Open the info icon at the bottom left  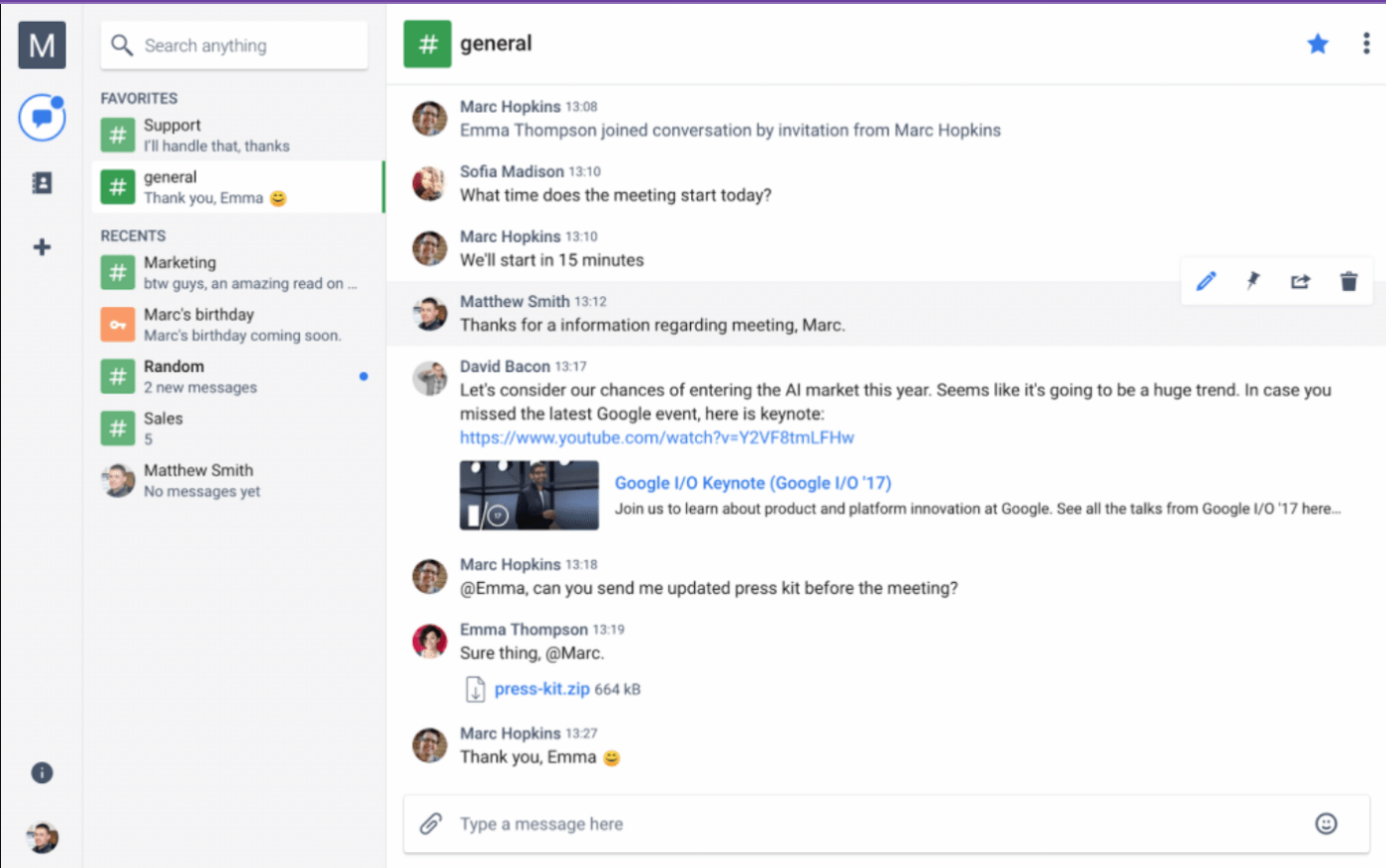[42, 773]
